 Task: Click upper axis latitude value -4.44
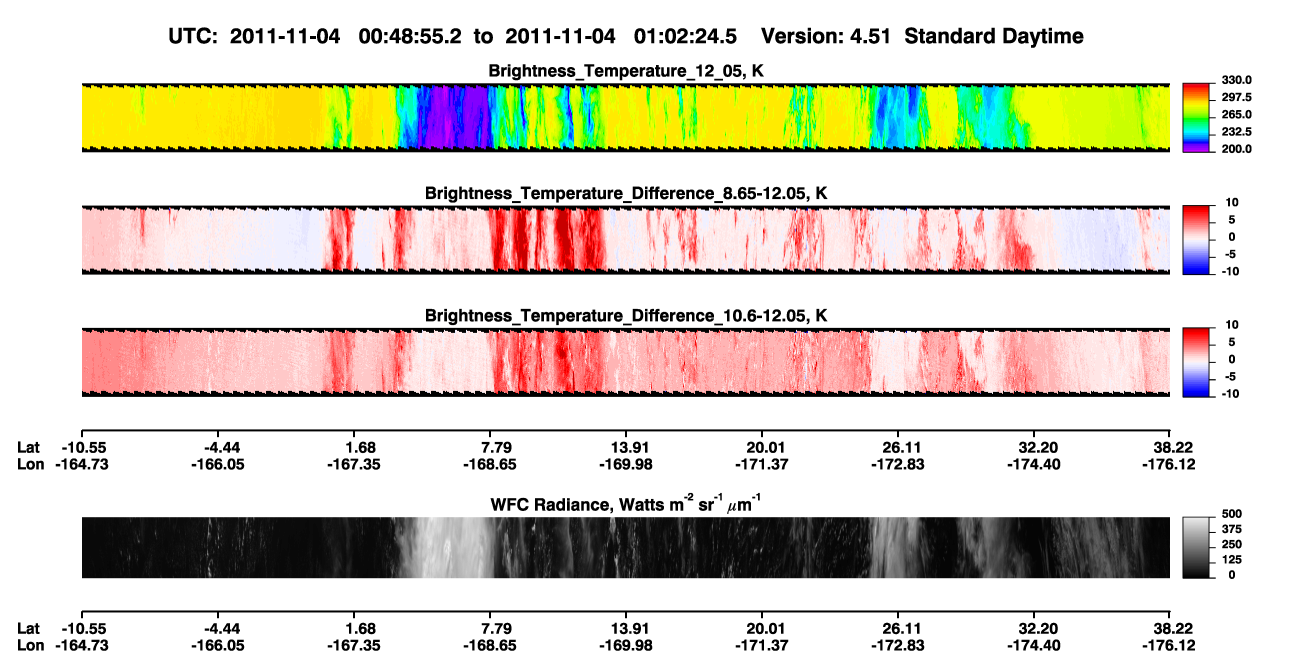pyautogui.click(x=219, y=447)
